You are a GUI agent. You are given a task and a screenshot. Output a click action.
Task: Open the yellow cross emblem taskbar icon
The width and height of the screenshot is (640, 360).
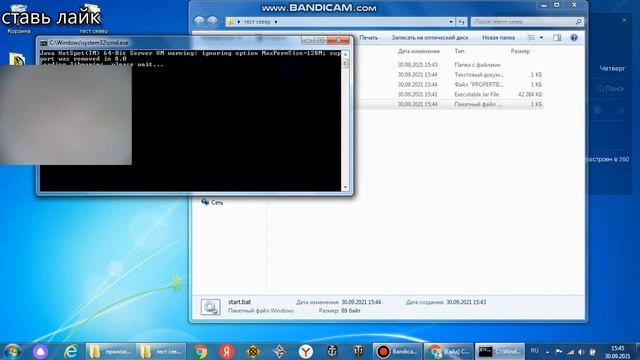[253, 351]
